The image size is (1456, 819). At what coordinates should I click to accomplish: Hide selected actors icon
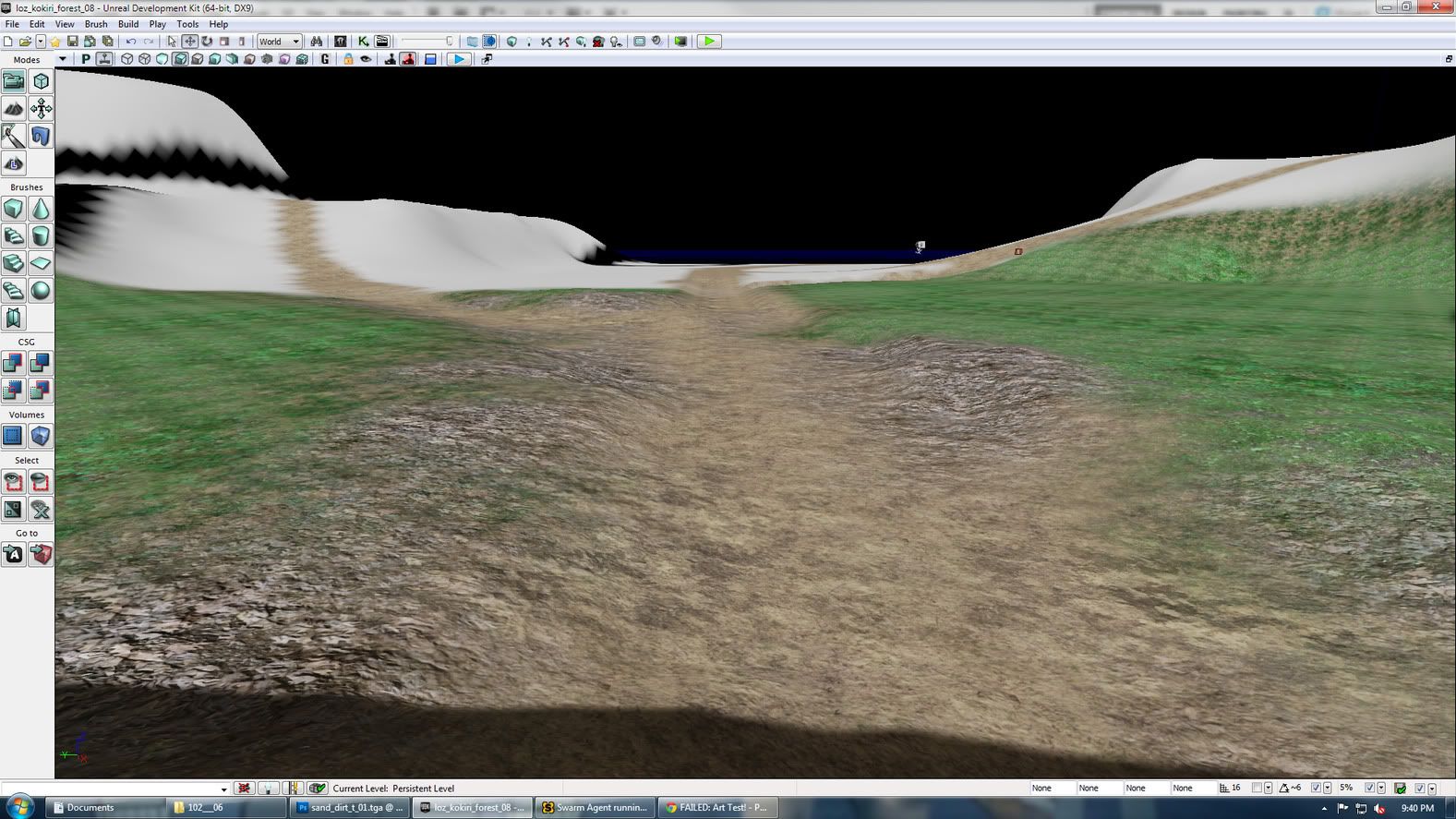41,482
